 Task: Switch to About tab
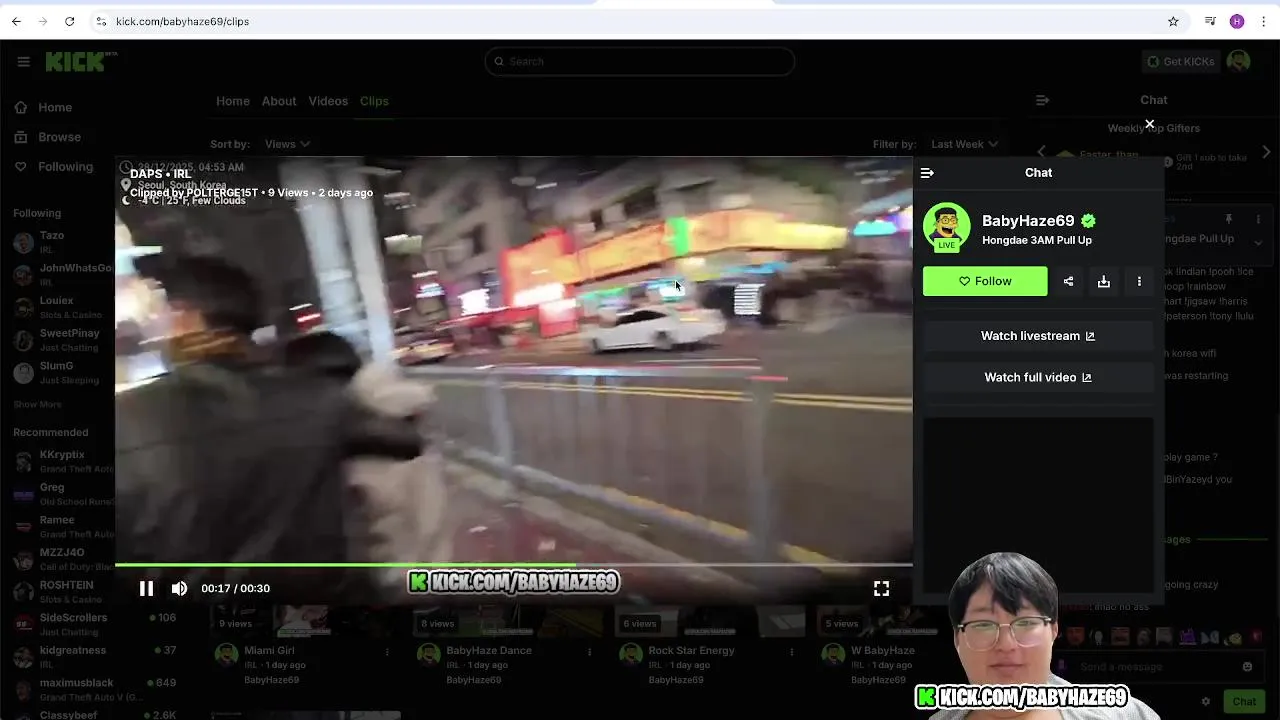pos(279,101)
